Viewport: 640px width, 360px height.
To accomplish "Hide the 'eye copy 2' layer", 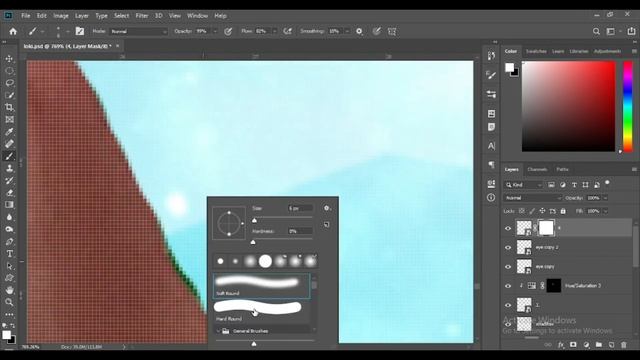I will click(x=508, y=248).
